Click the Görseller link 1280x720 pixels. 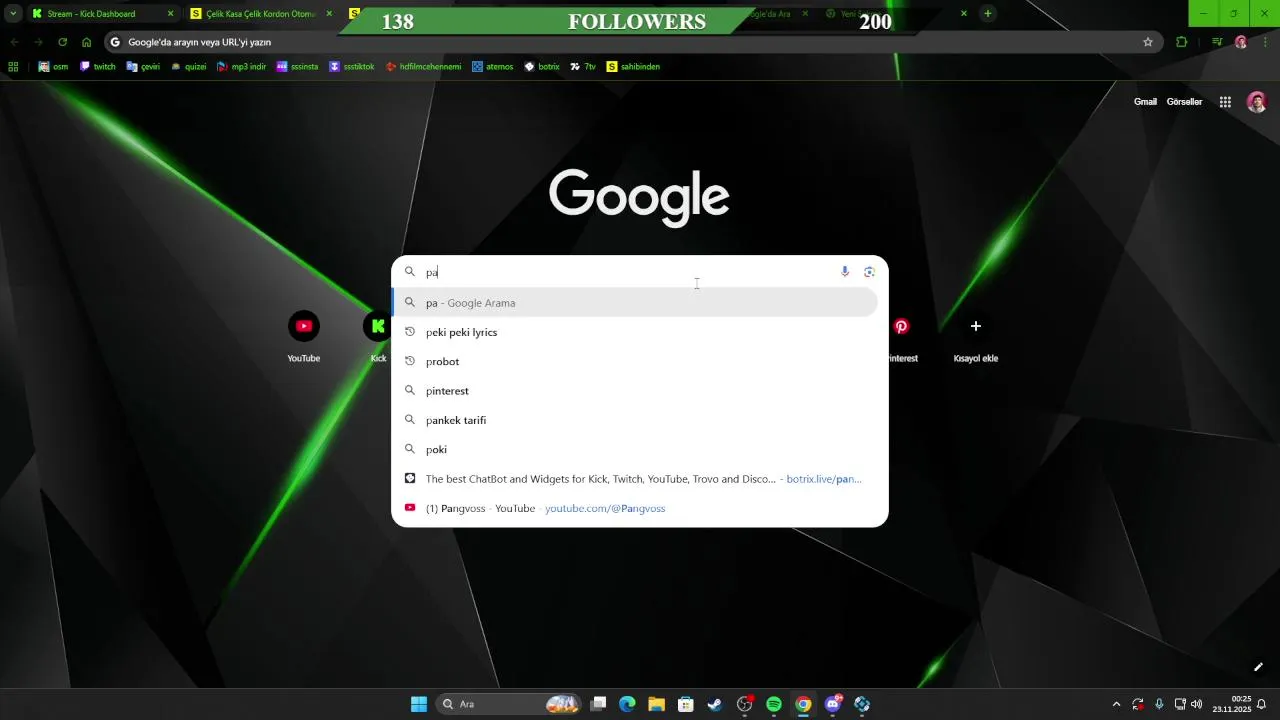1184,102
